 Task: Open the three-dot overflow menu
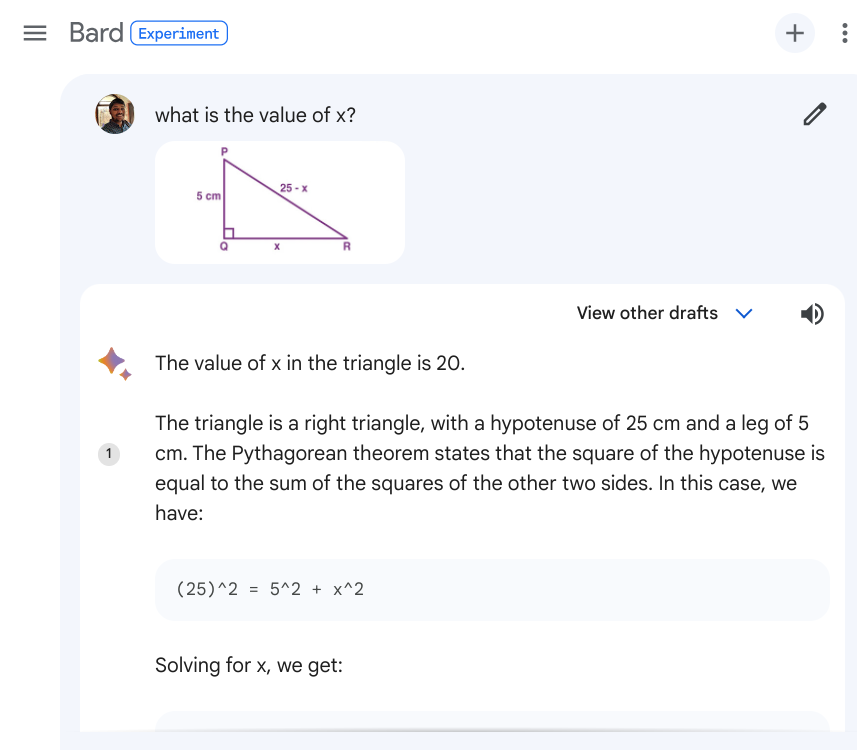pos(845,33)
